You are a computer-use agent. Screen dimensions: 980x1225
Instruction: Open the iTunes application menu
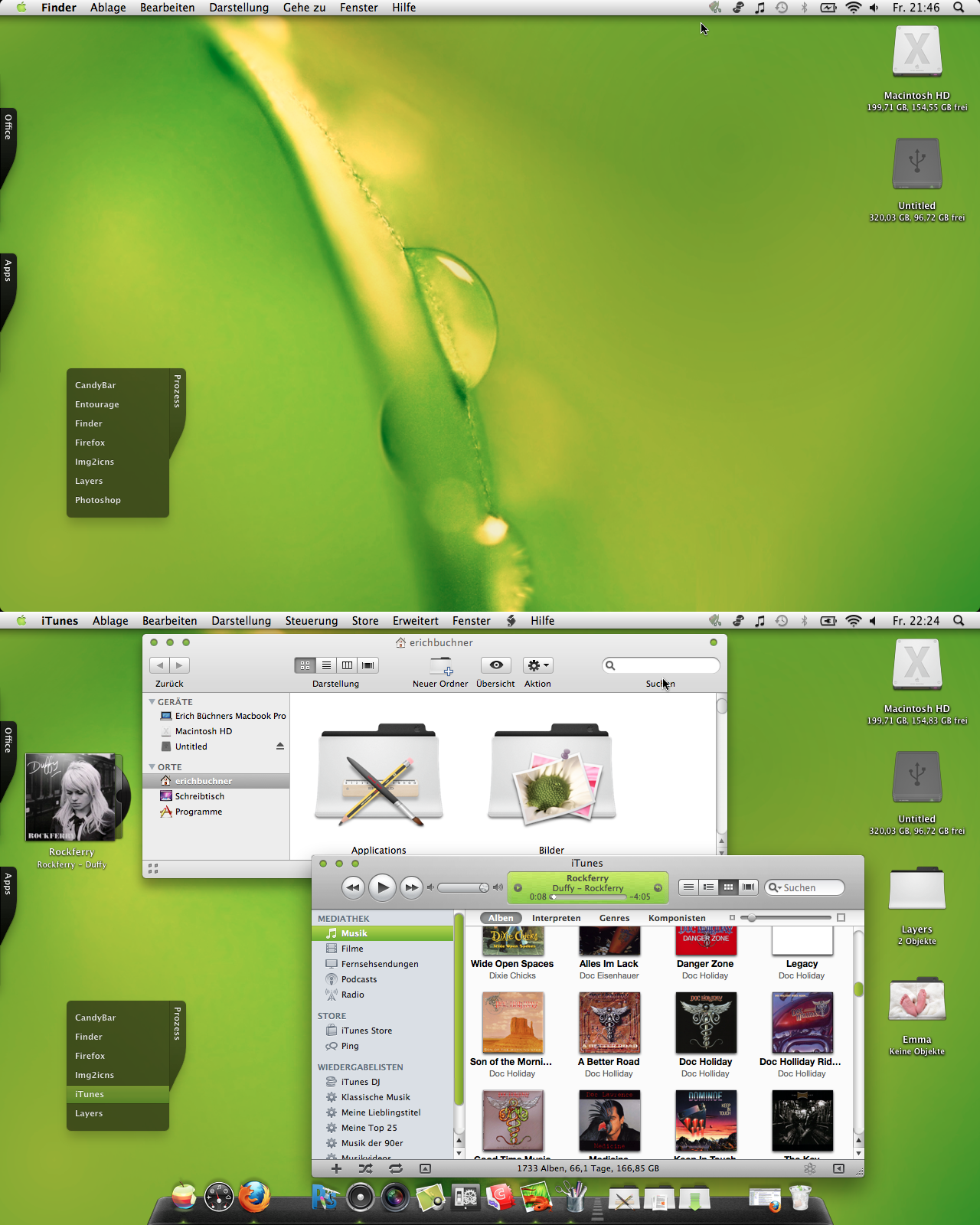pyautogui.click(x=60, y=621)
